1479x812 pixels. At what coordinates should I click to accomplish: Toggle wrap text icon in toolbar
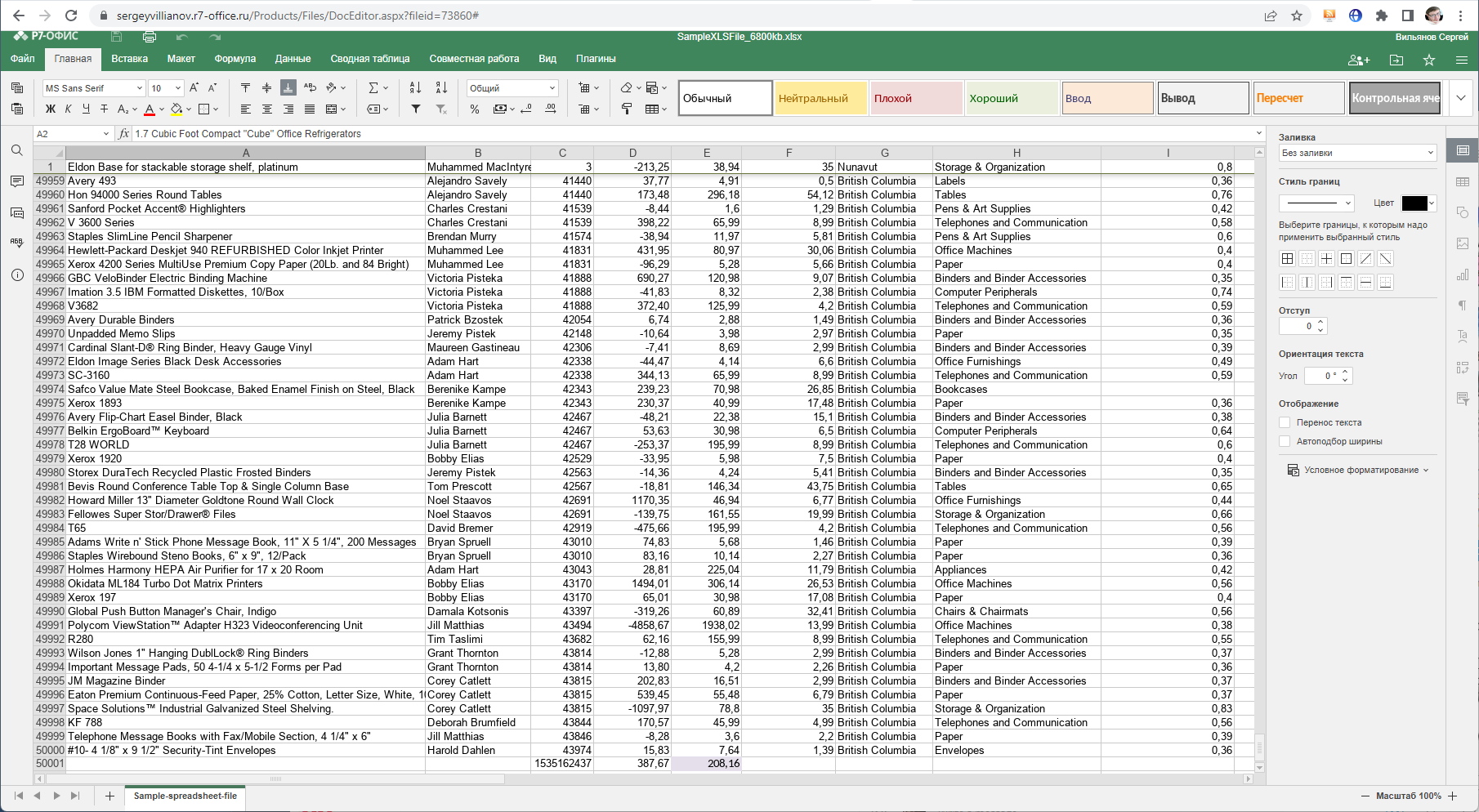click(310, 87)
